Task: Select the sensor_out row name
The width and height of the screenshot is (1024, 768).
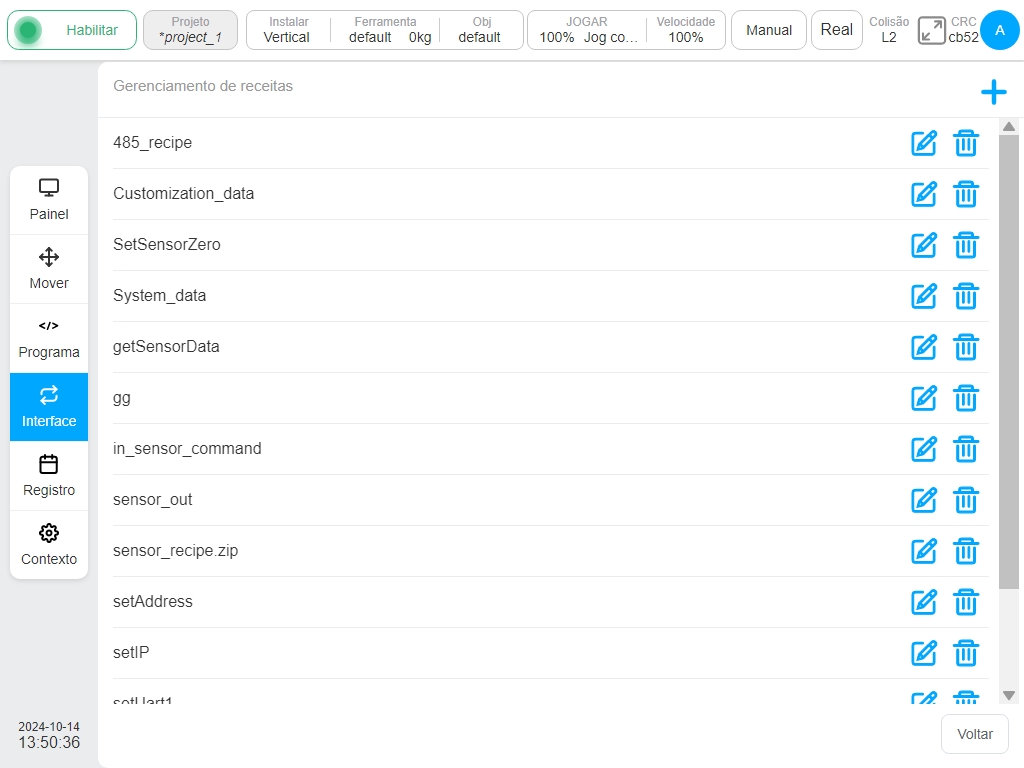Action: point(152,499)
